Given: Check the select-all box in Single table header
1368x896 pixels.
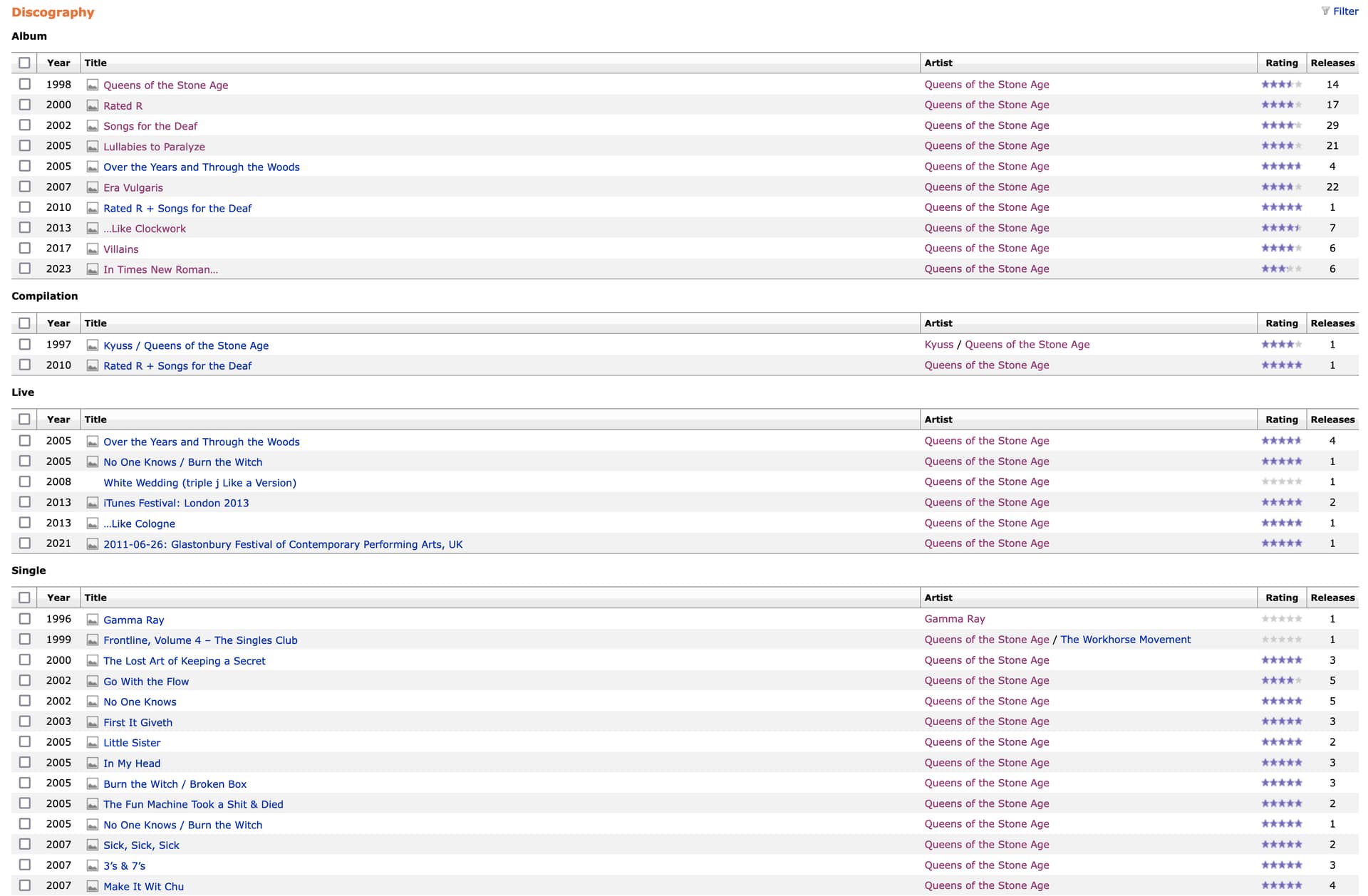Looking at the screenshot, I should [x=24, y=598].
